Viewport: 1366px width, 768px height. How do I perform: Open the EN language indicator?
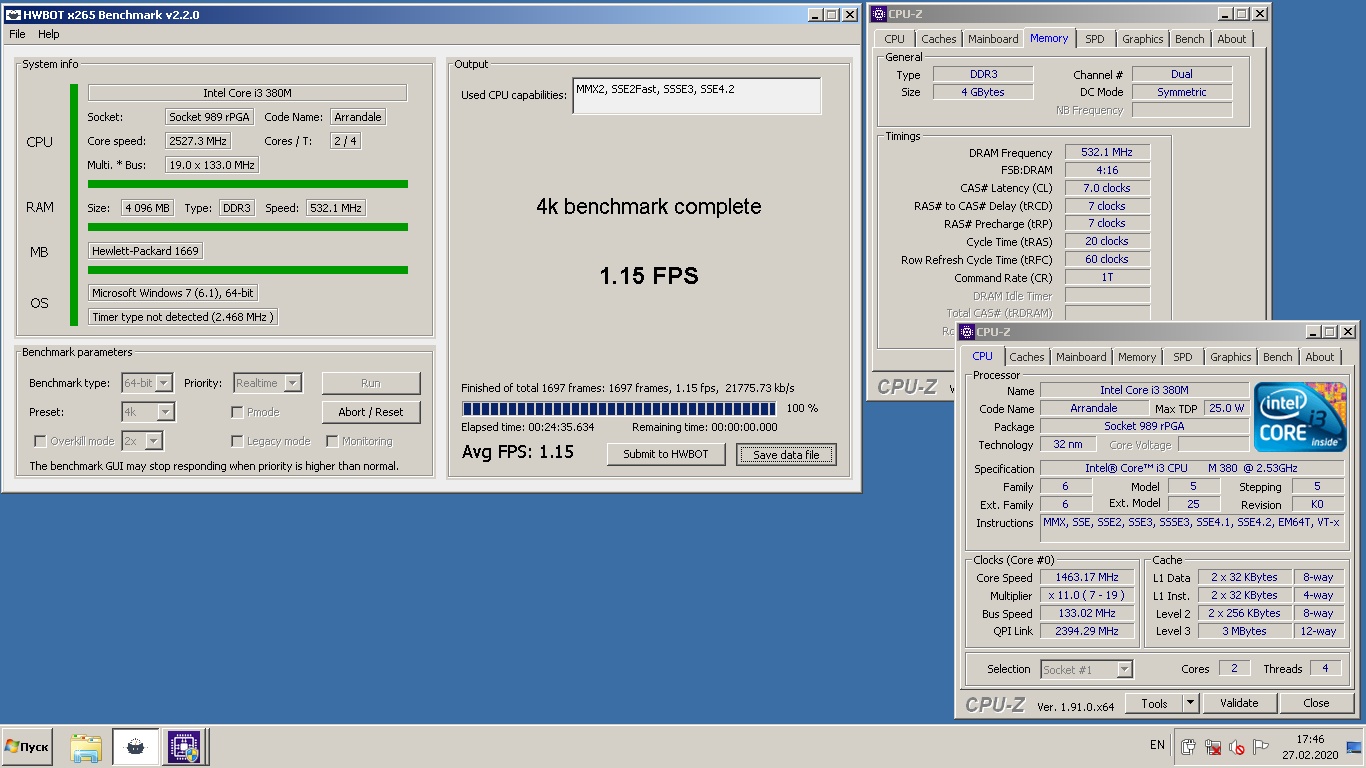pos(1157,745)
